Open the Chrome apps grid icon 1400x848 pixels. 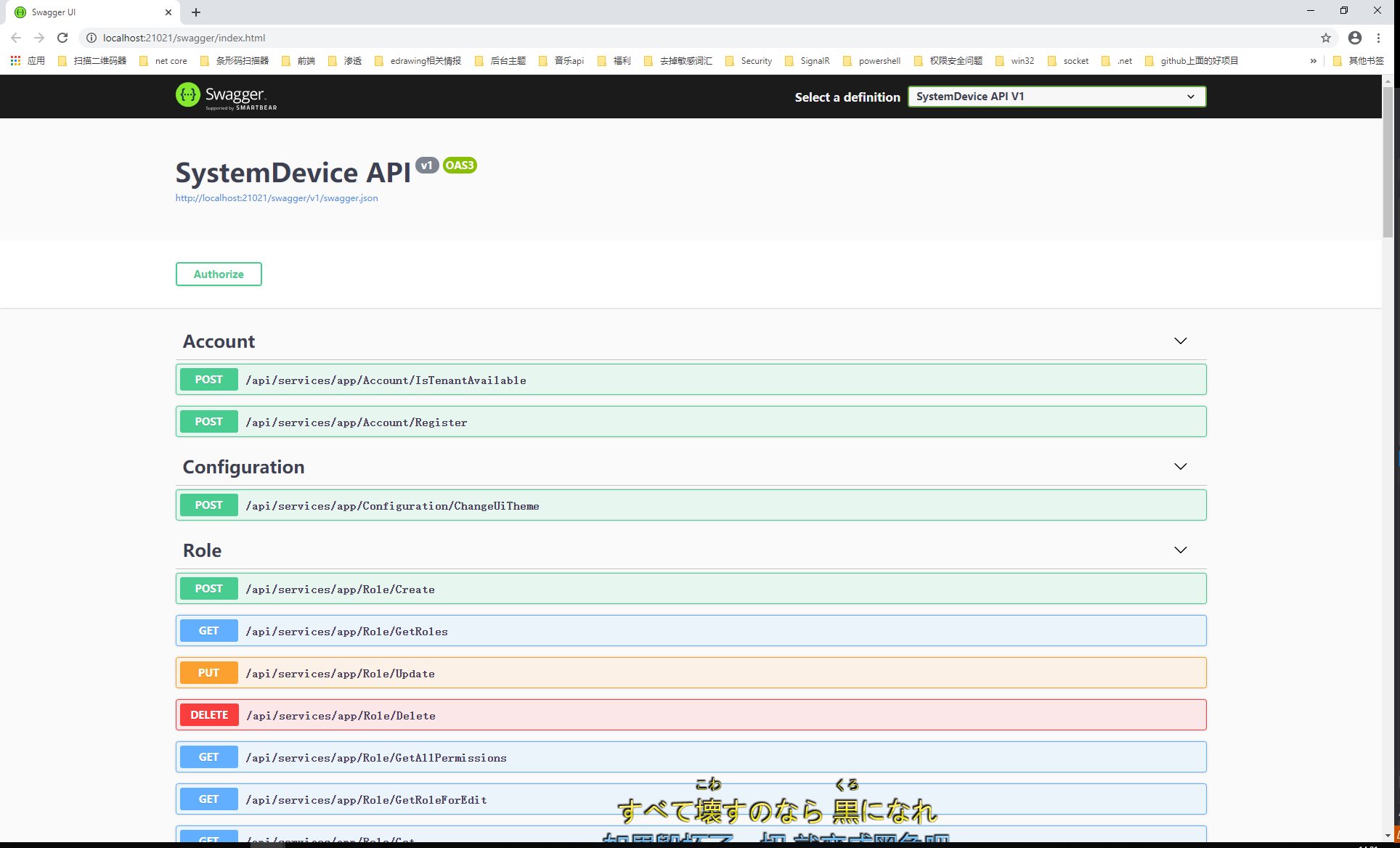(x=15, y=61)
